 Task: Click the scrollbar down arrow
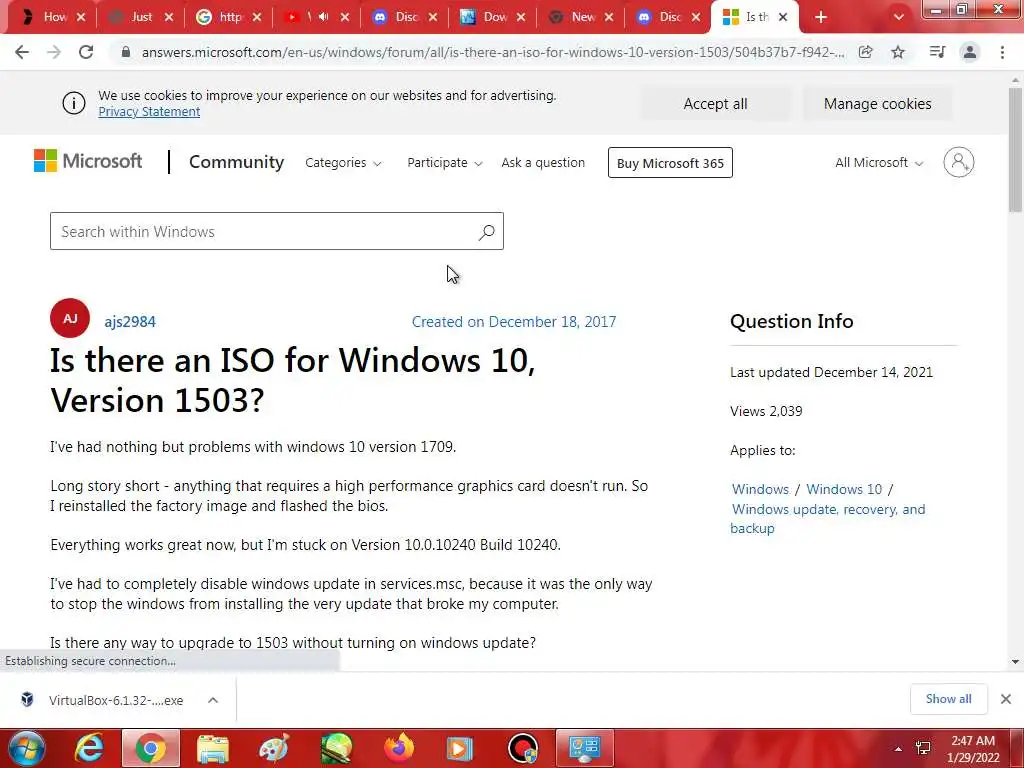[1015, 662]
